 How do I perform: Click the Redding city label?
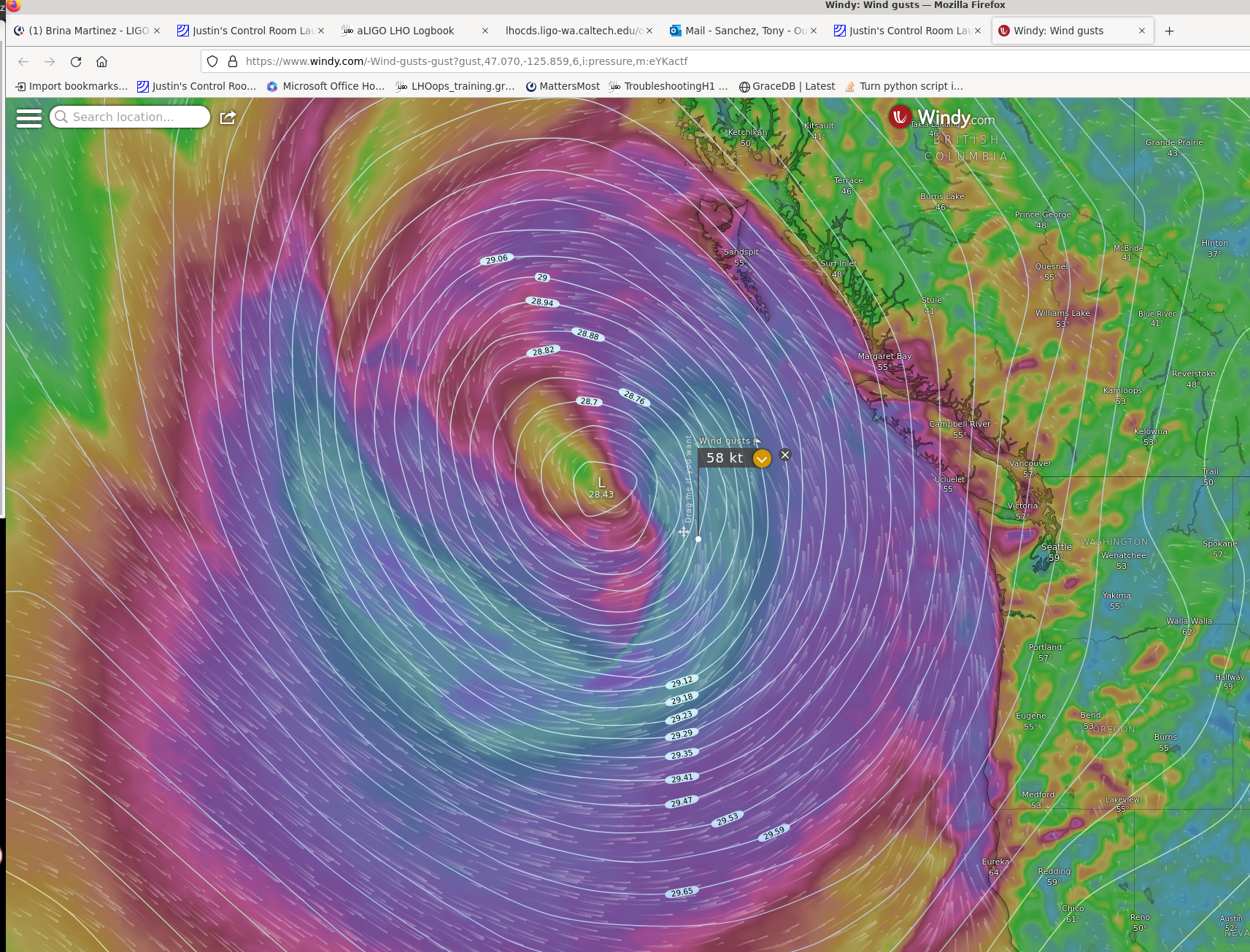click(1054, 876)
